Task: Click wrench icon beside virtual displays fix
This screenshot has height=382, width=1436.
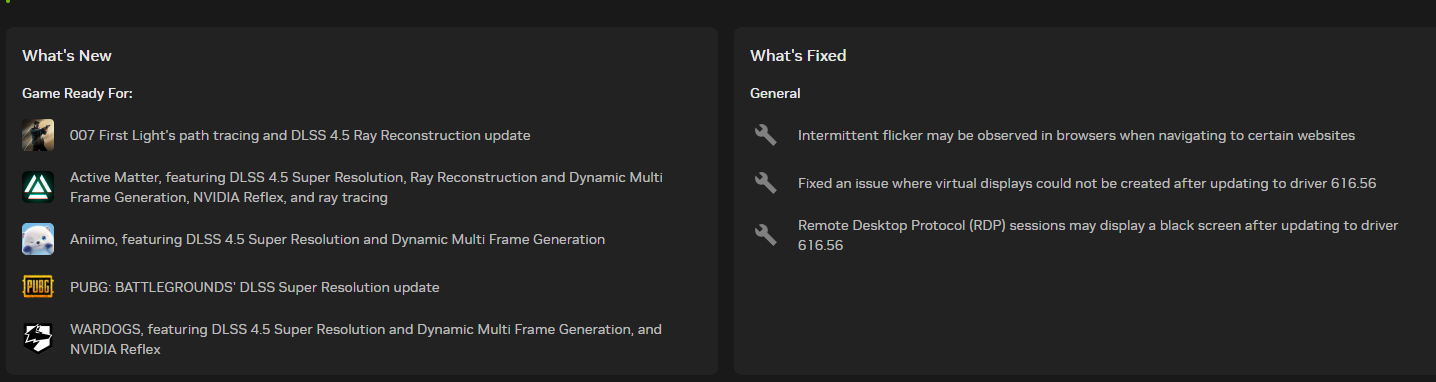Action: pos(765,183)
